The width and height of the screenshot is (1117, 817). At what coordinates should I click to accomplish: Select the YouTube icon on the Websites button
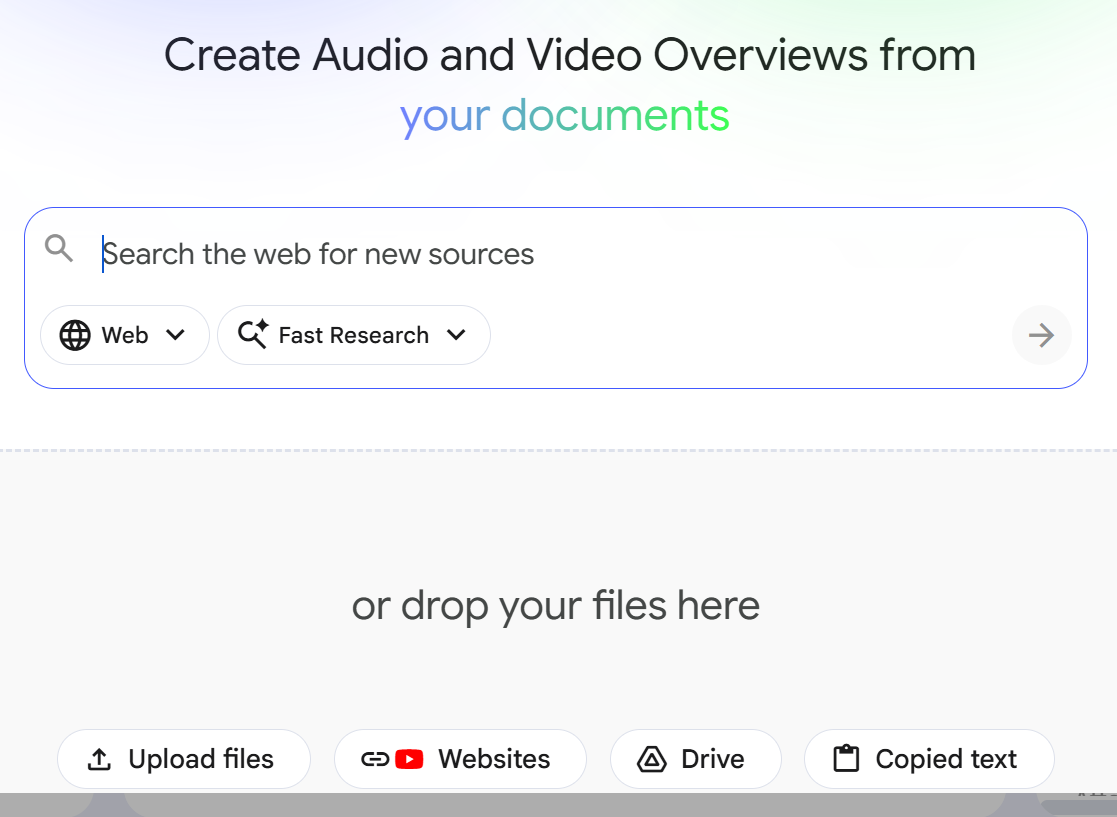(x=411, y=759)
